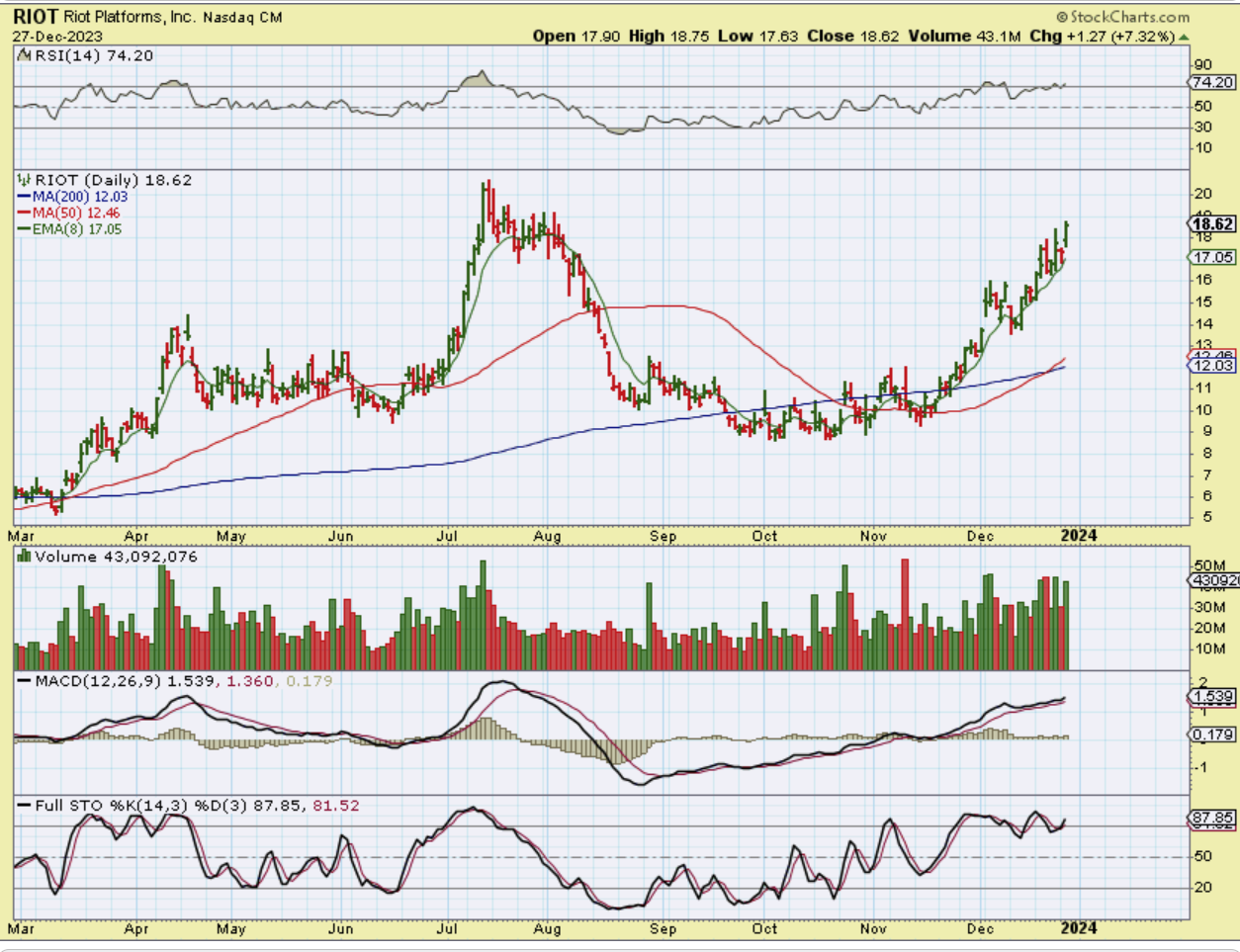Click the Chg +1.27 (+7.32%) value
The height and width of the screenshot is (952, 1240).
(x=1102, y=36)
